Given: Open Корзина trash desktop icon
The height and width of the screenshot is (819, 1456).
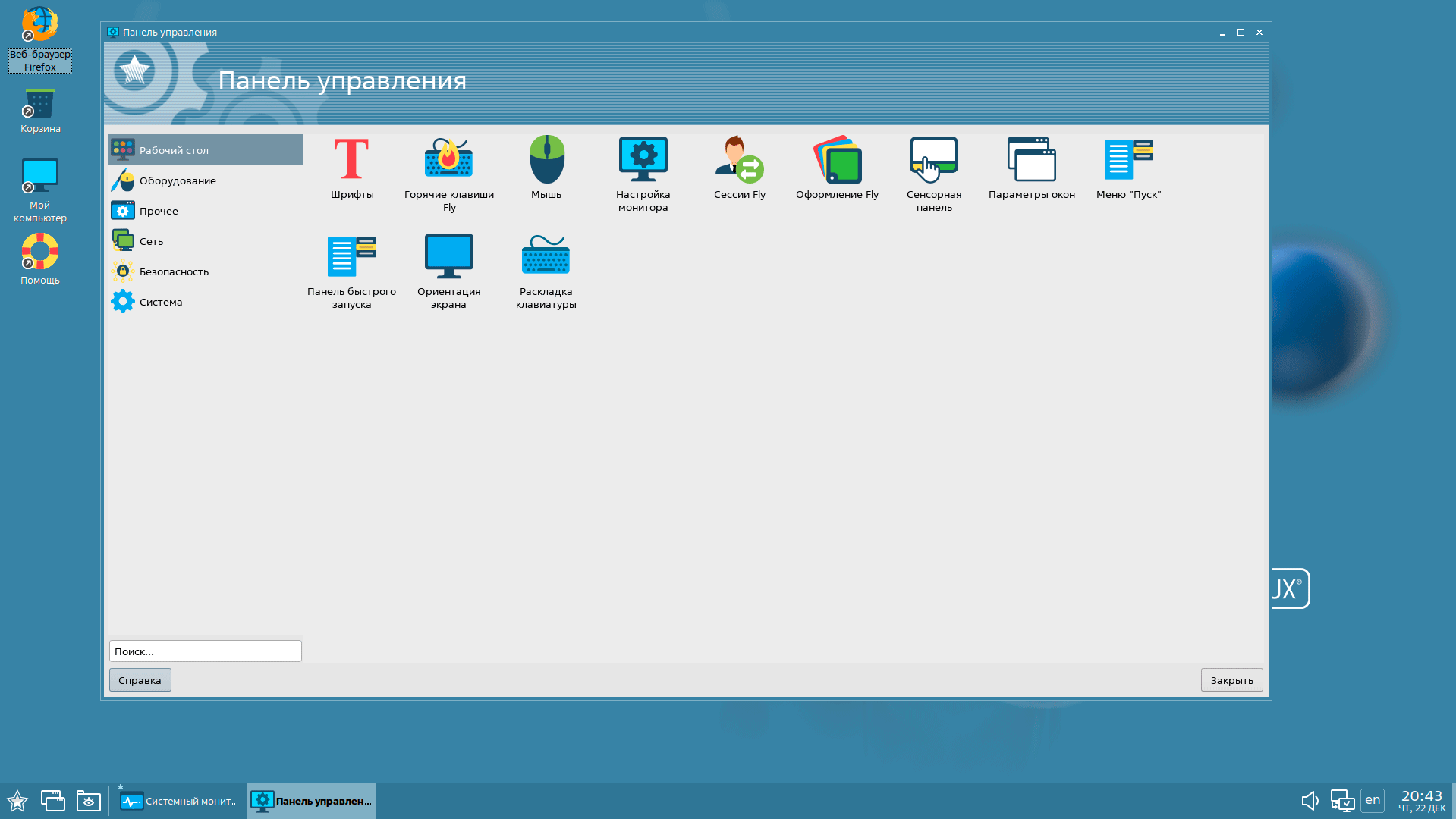Looking at the screenshot, I should [40, 111].
